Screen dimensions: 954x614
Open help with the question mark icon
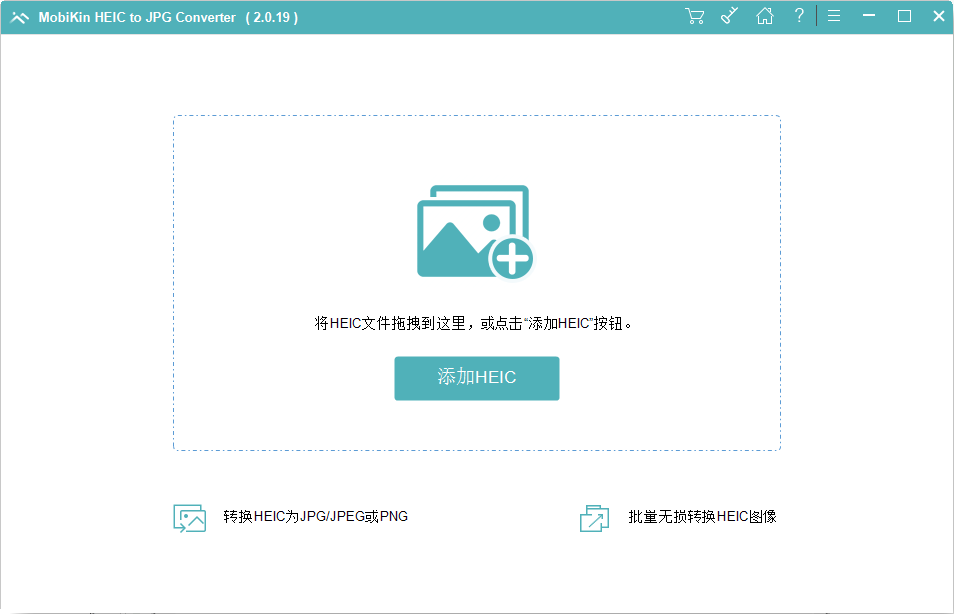click(799, 16)
